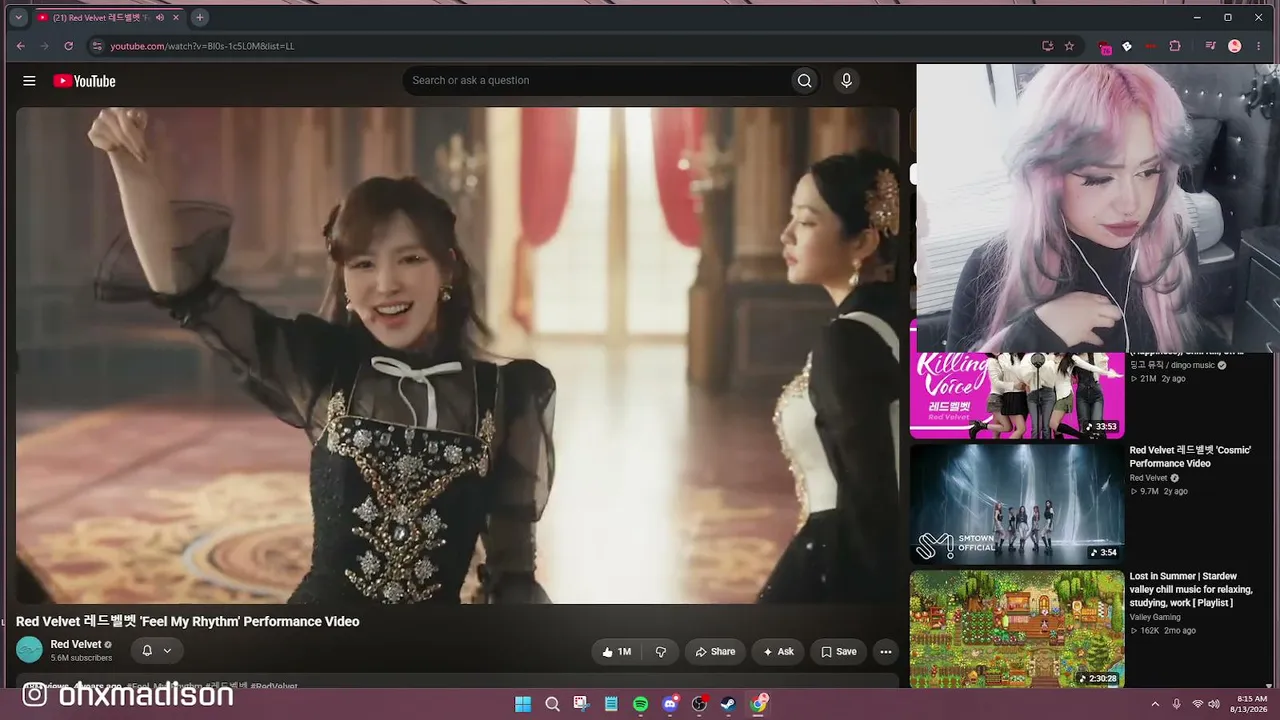
Task: Open more actions three-dot menu under the video
Action: 885,652
